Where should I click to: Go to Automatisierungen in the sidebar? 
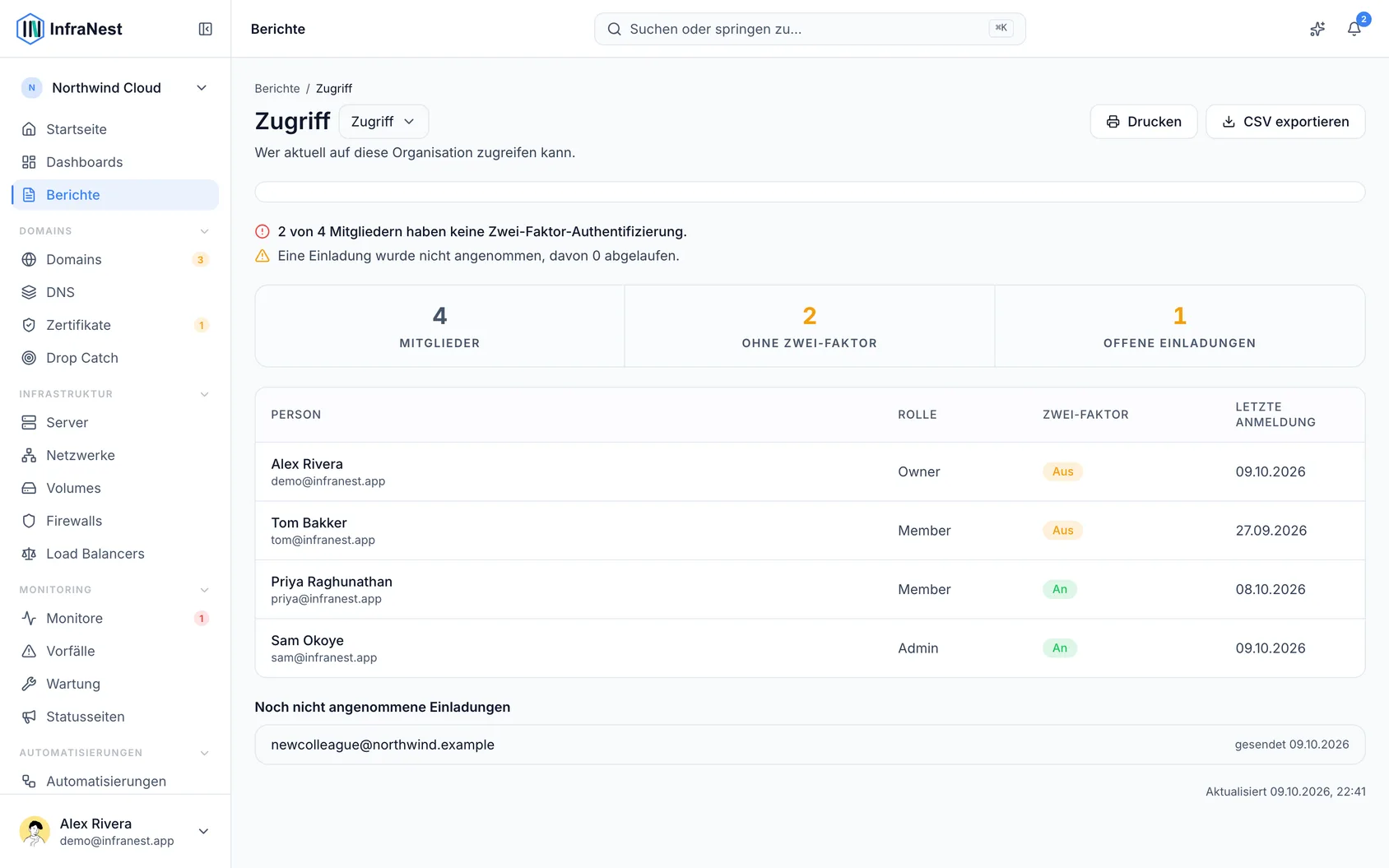click(x=115, y=781)
